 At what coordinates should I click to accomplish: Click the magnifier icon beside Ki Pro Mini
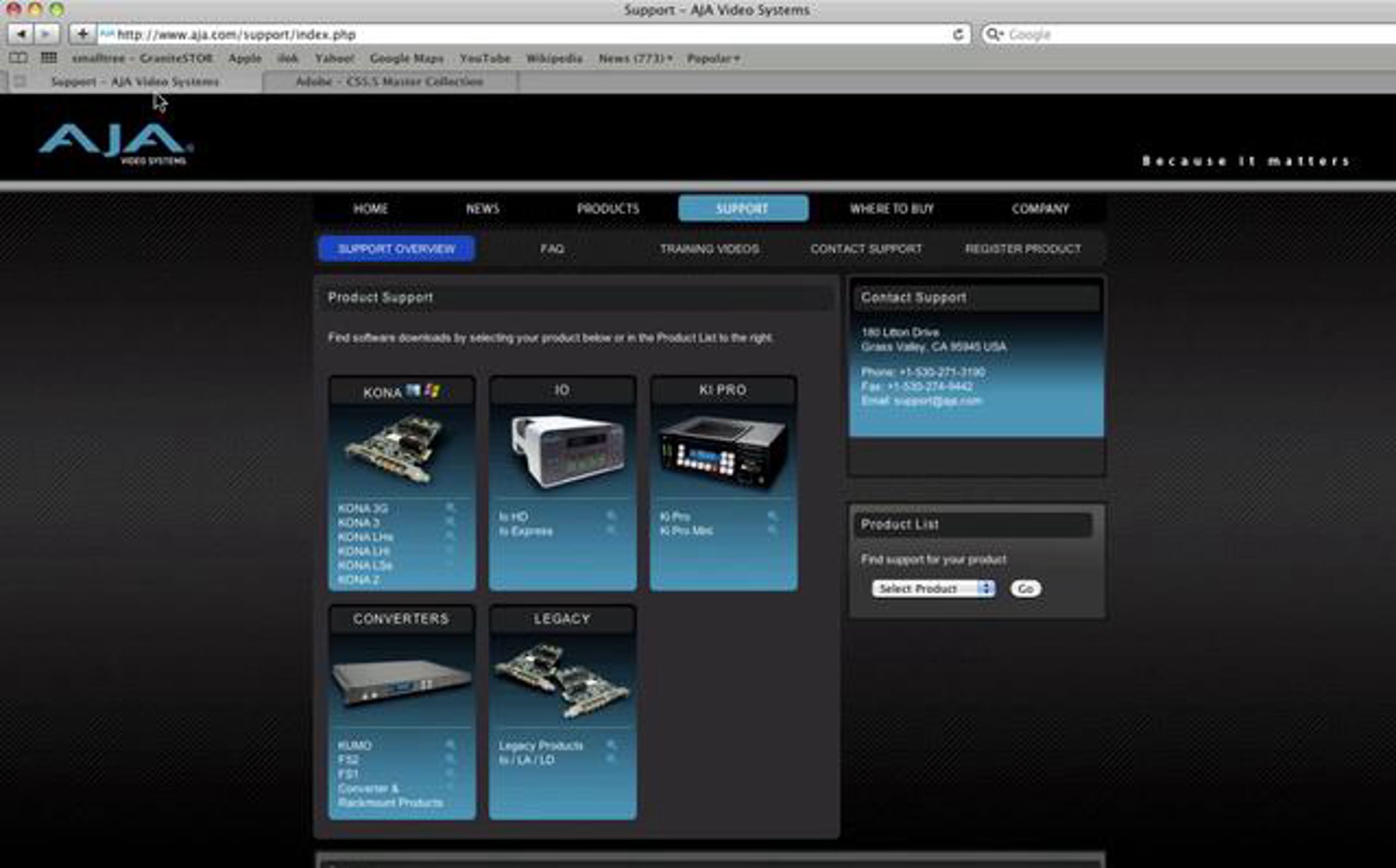772,530
